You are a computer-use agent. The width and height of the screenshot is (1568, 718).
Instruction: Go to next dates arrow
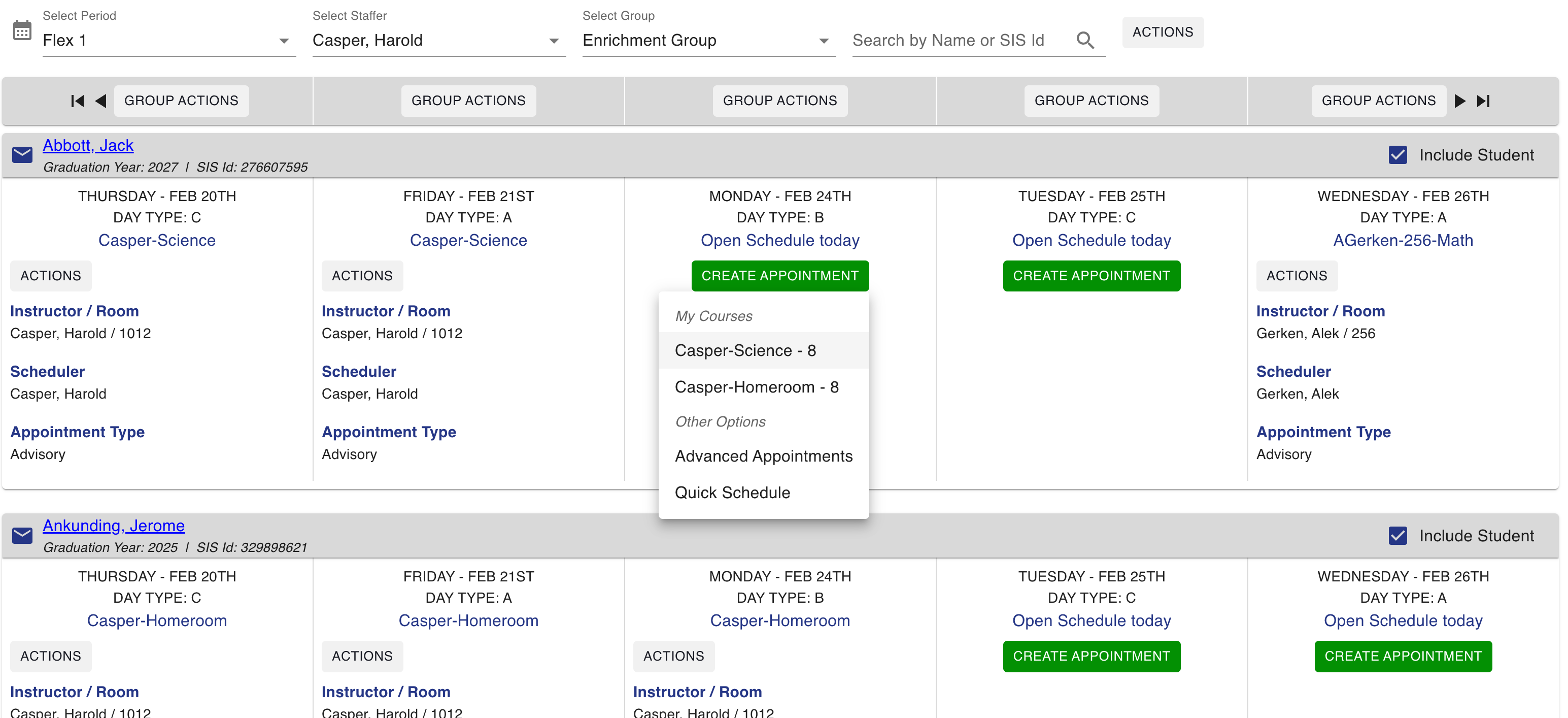click(x=1459, y=101)
